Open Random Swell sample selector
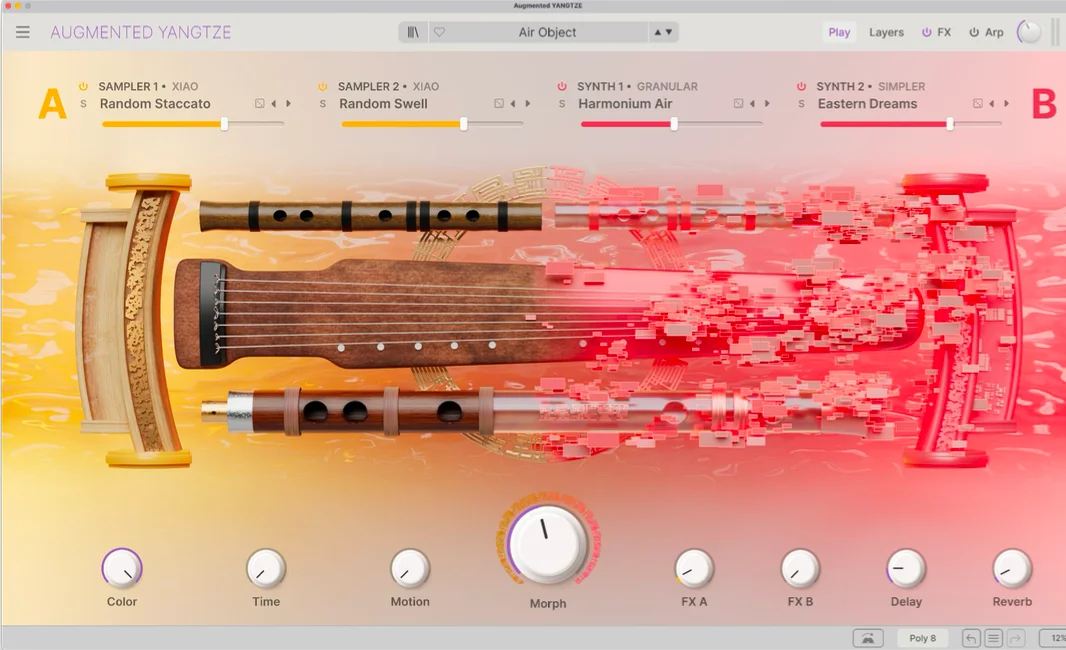1066x650 pixels. tap(383, 104)
